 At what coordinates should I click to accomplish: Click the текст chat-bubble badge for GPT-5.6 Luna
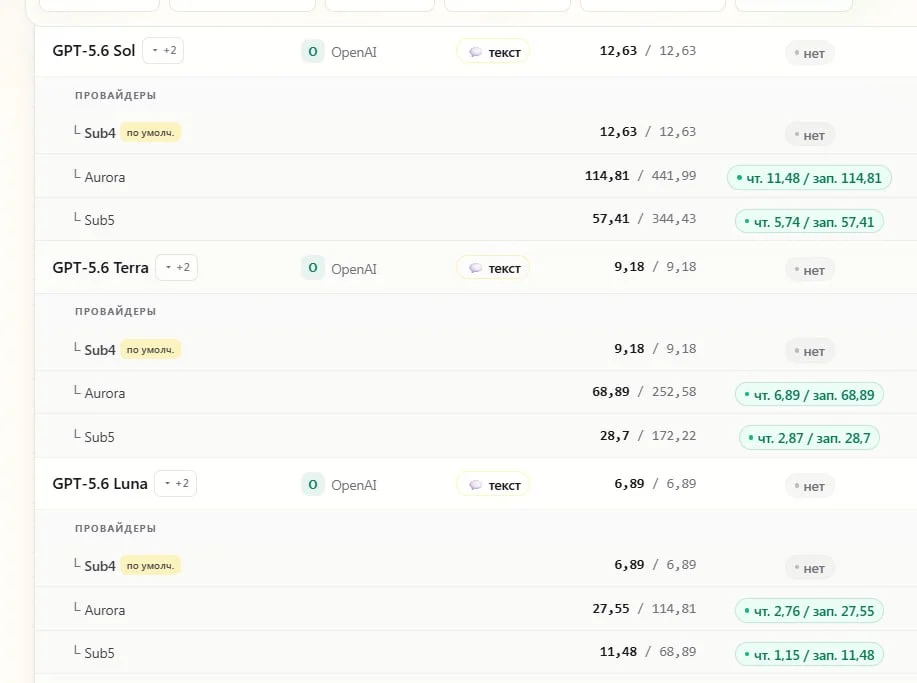click(x=493, y=485)
